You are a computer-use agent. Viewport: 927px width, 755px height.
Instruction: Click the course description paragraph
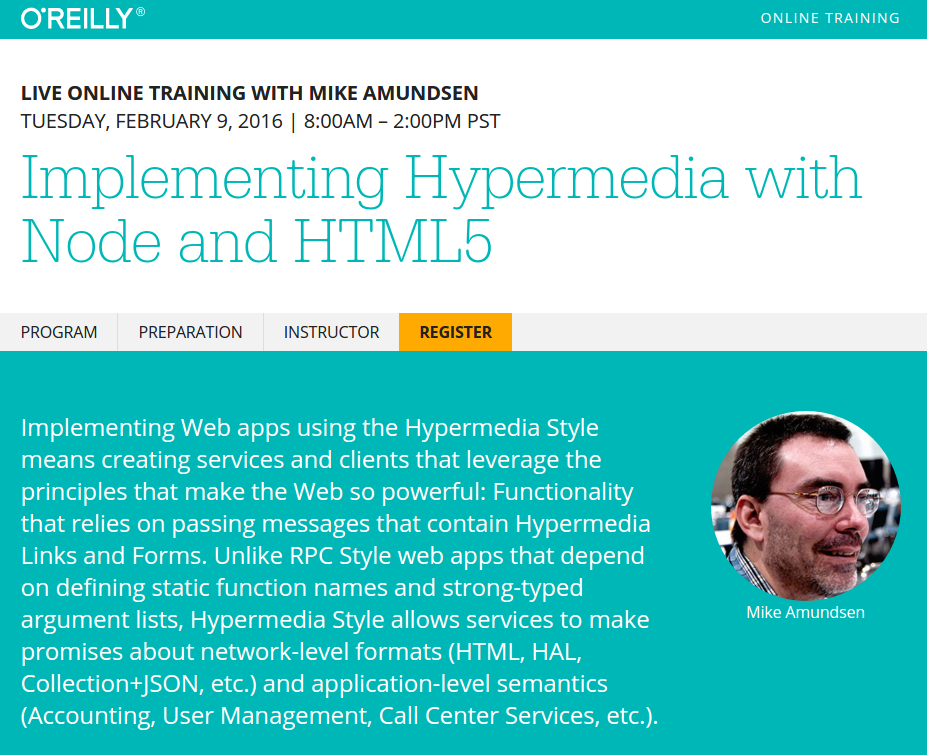tap(339, 572)
